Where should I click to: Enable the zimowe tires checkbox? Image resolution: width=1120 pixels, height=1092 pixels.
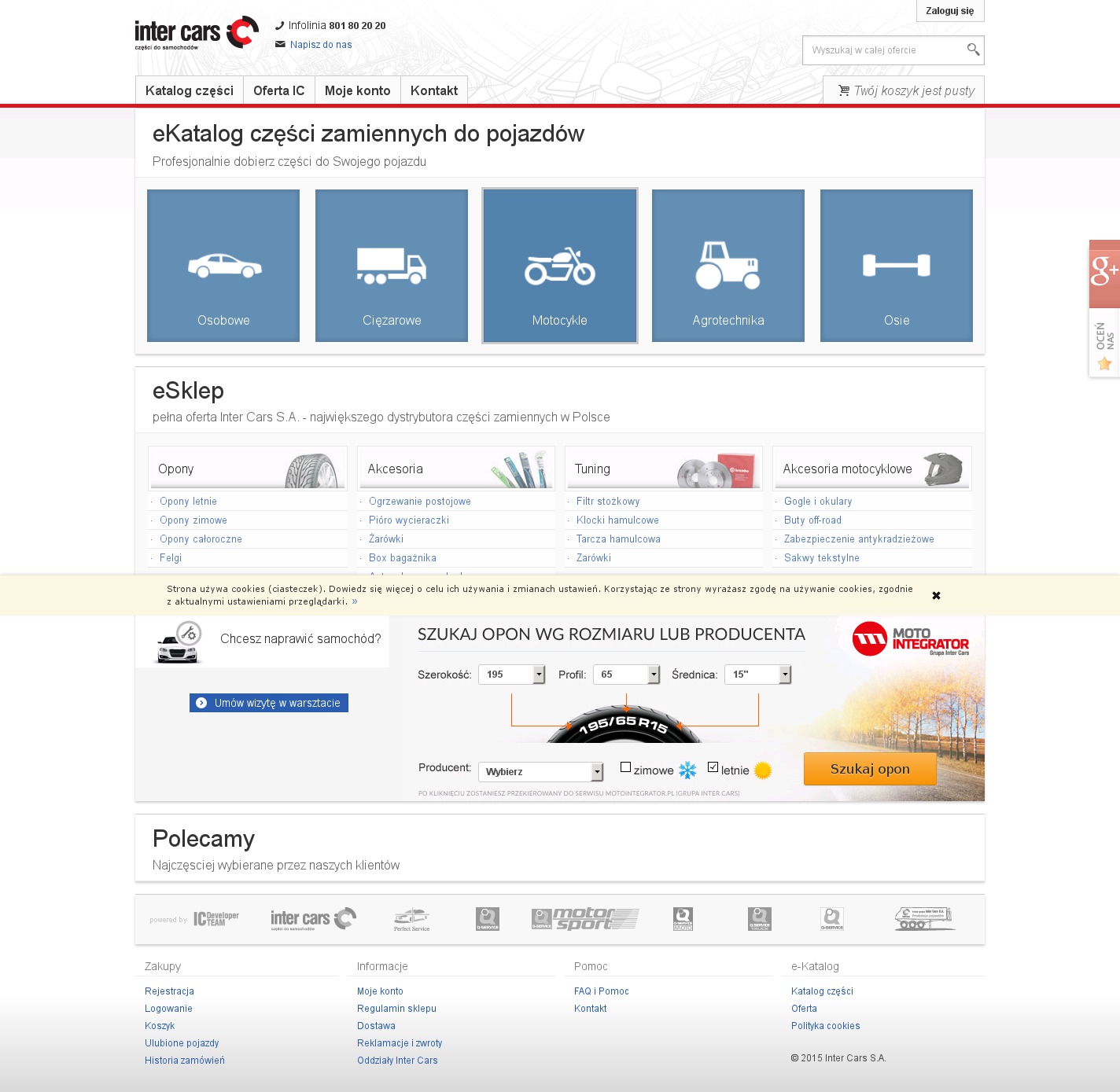pos(626,767)
